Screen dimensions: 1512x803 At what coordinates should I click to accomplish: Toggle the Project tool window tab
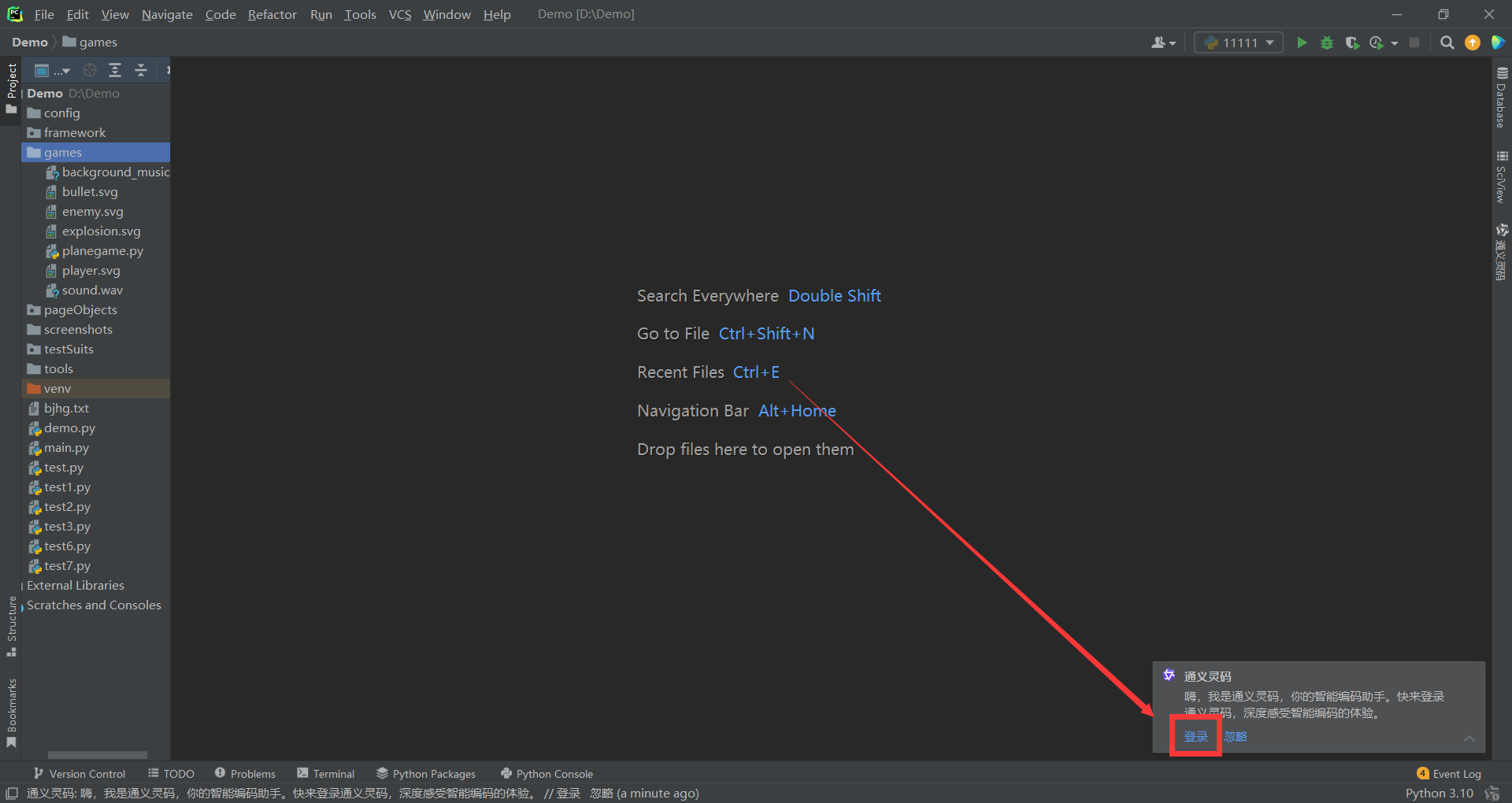point(11,87)
